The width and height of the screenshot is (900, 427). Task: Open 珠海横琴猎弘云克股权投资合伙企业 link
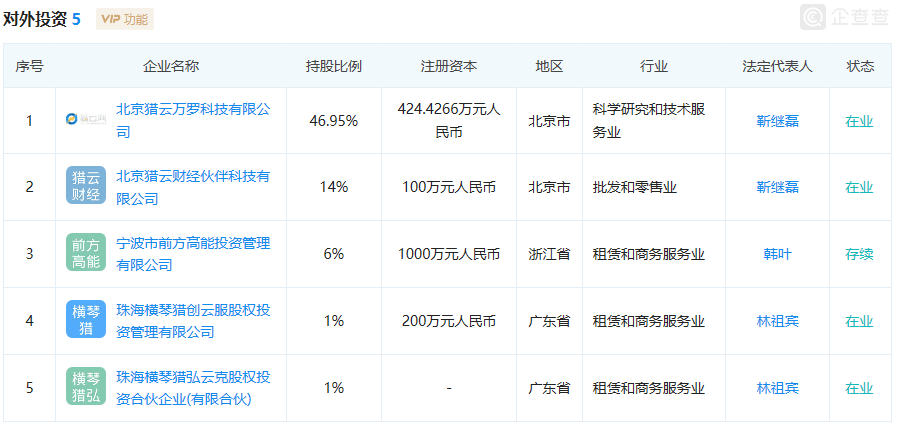193,388
